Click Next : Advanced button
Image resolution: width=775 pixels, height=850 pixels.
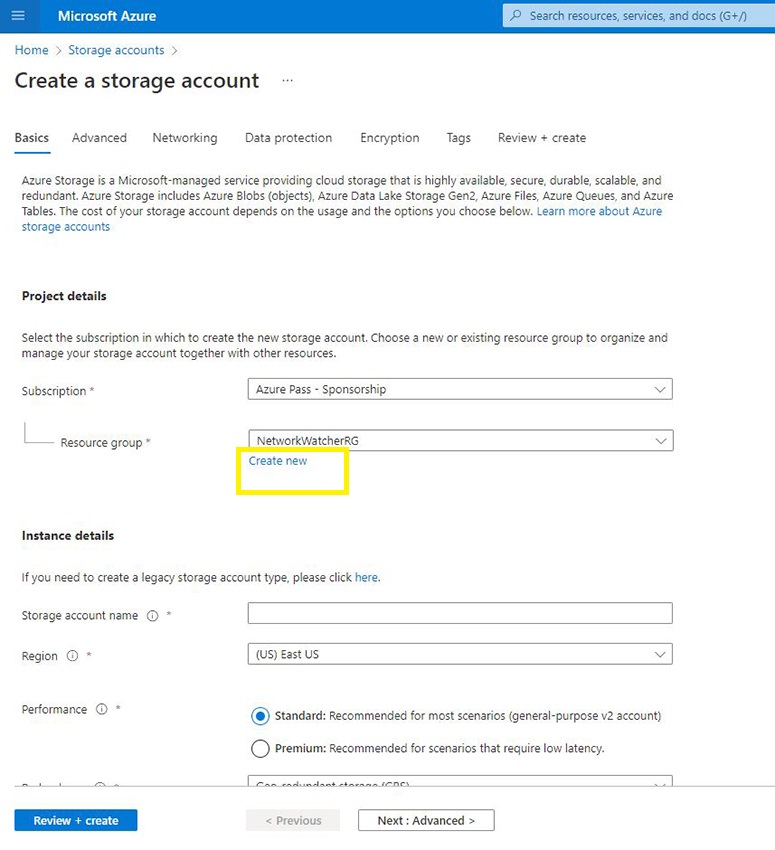(426, 820)
